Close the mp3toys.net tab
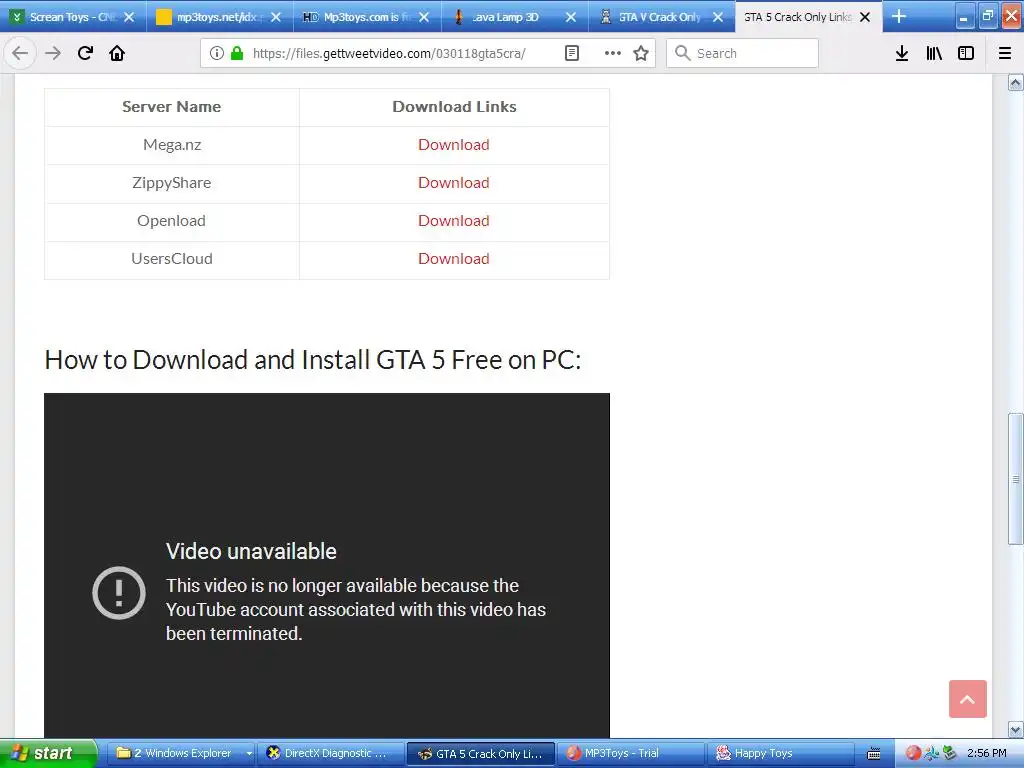The width and height of the screenshot is (1024, 768). point(276,17)
